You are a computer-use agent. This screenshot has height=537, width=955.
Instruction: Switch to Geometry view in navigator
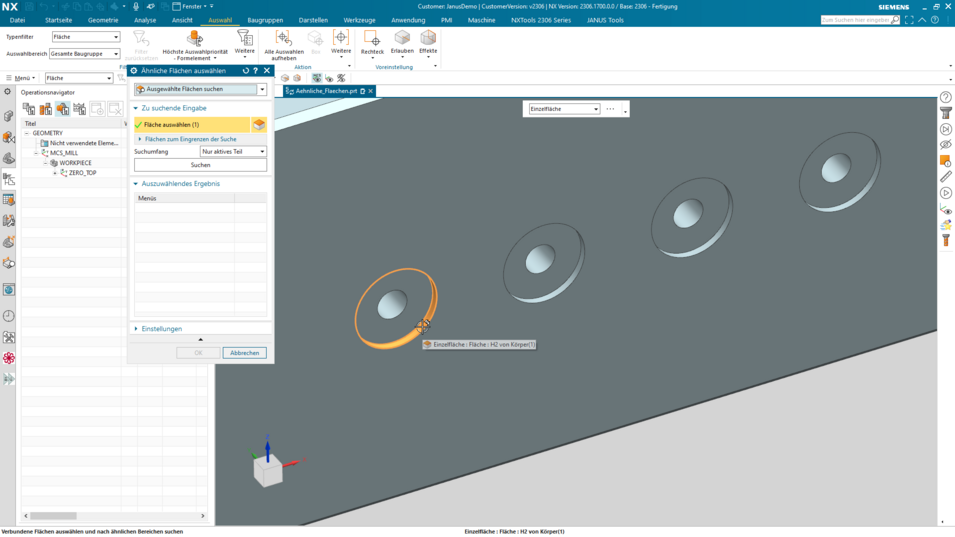pos(63,108)
